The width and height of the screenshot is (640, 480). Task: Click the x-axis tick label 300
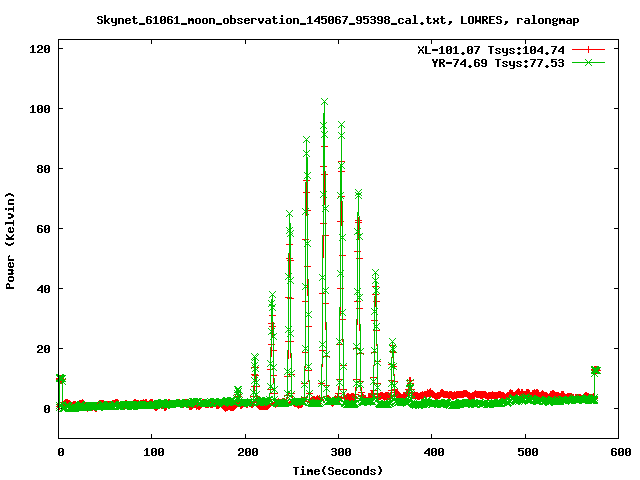point(341,452)
